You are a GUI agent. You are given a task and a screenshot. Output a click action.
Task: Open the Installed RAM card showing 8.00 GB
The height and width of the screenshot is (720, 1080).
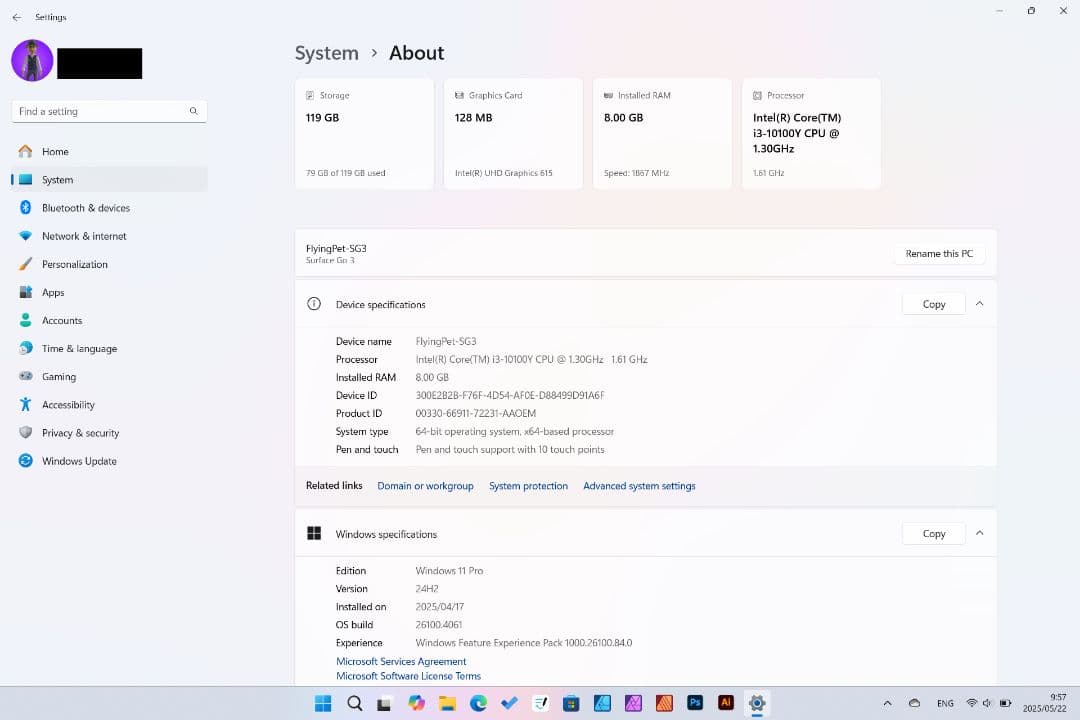click(x=663, y=134)
